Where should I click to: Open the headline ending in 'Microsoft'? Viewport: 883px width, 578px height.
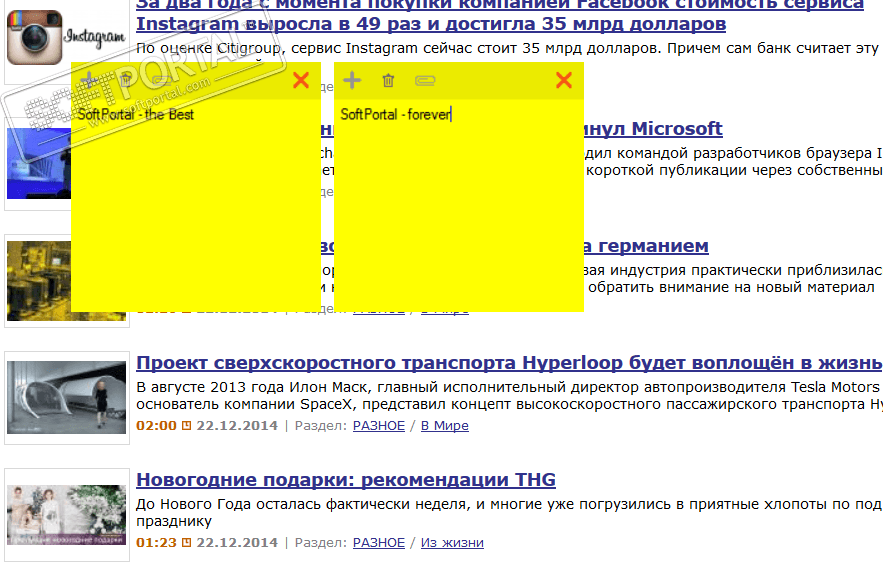[x=653, y=128]
